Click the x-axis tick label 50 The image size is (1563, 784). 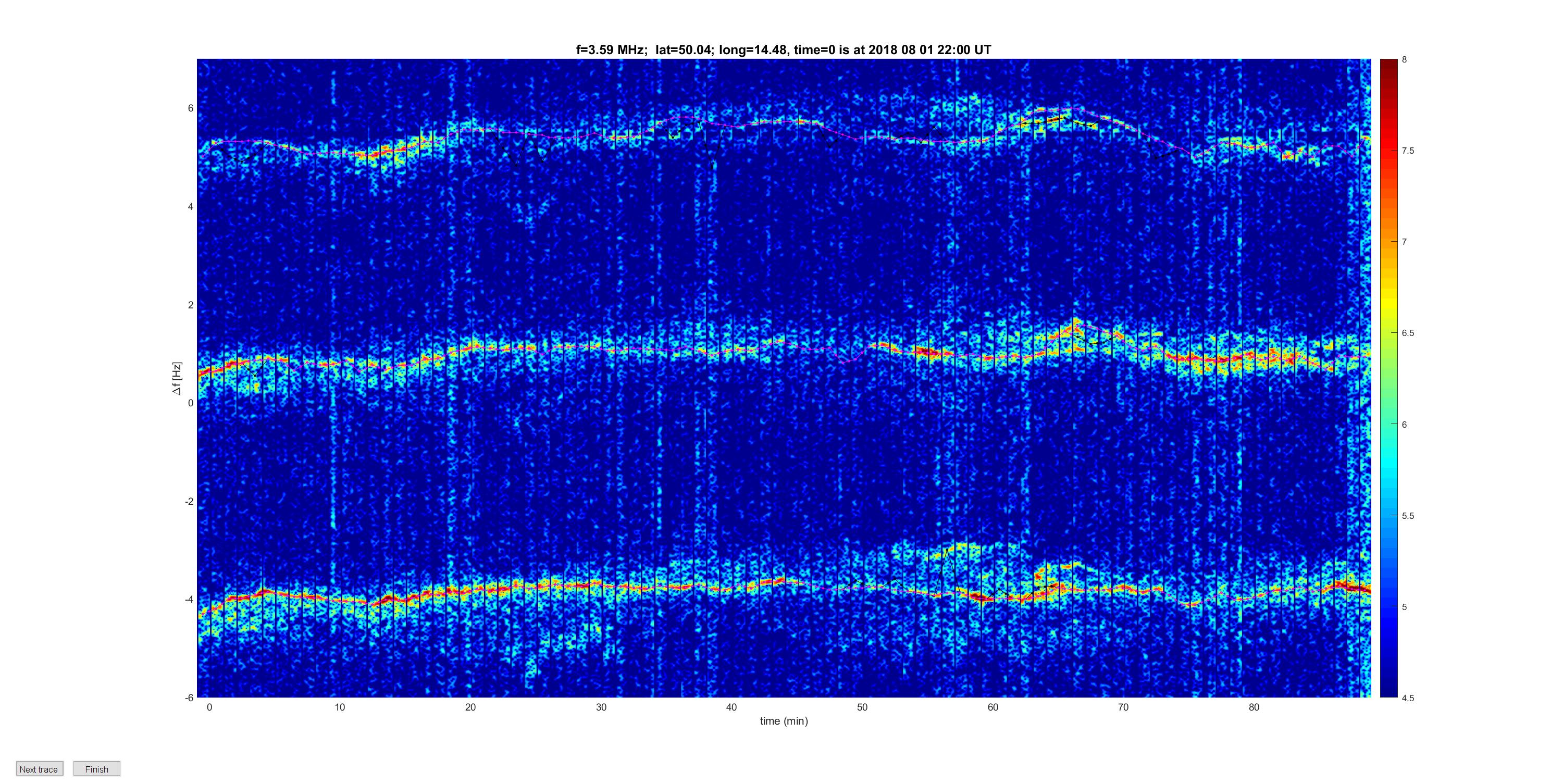[x=862, y=707]
